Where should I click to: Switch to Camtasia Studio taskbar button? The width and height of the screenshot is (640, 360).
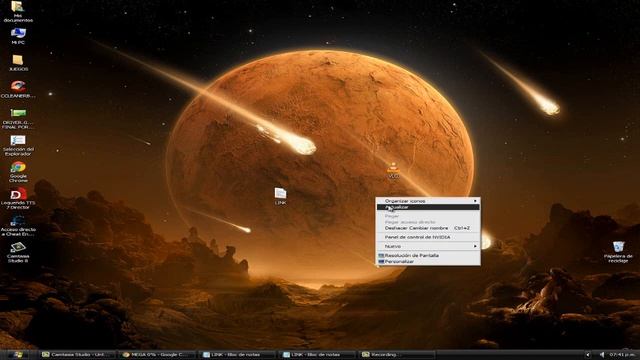pyautogui.click(x=77, y=355)
